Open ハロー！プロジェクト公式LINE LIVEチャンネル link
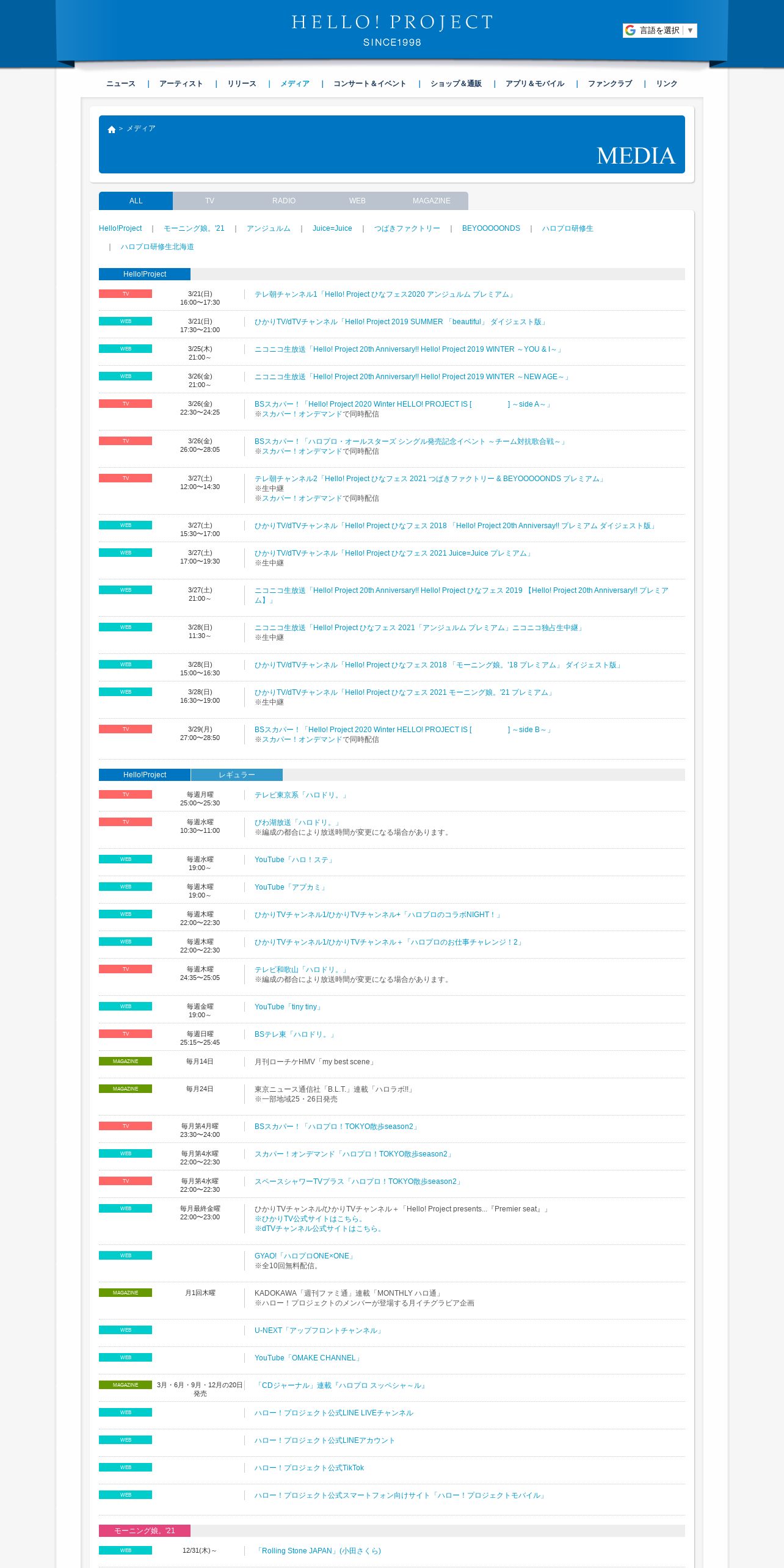 tap(334, 1413)
